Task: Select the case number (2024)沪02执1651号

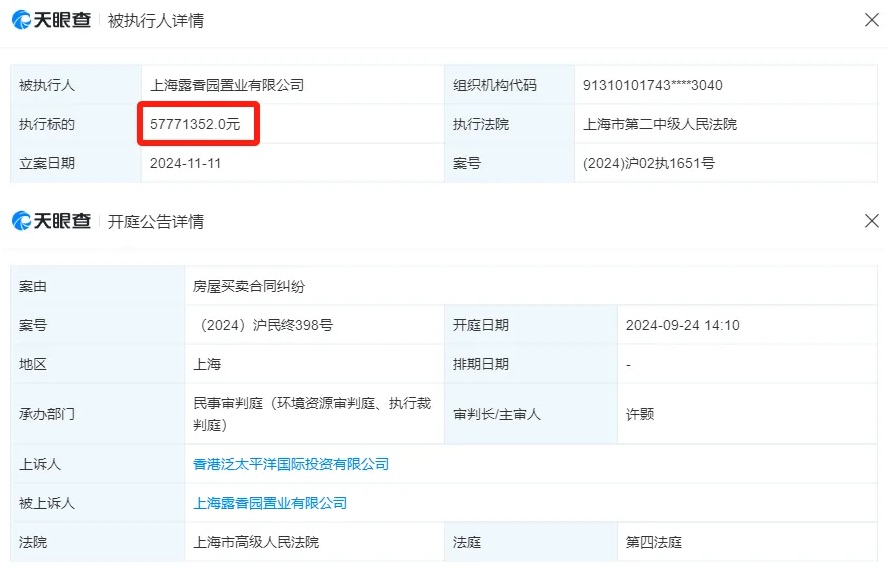Action: (x=649, y=163)
